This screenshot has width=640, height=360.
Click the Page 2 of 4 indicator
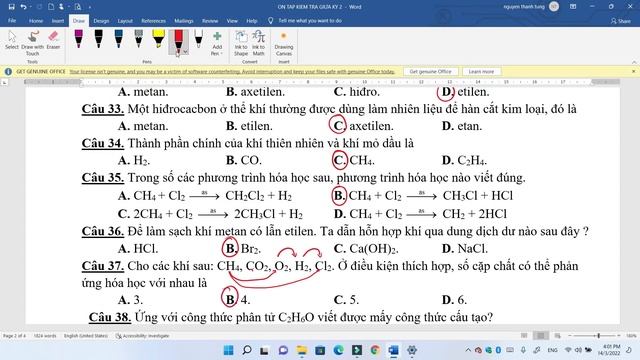pyautogui.click(x=14, y=336)
